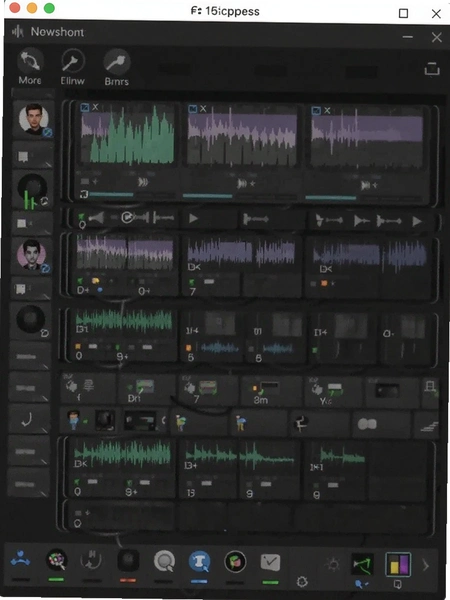The width and height of the screenshot is (450, 600).
Task: Expand the sidebar curved-arrow cell
Action: pyautogui.click(x=29, y=419)
